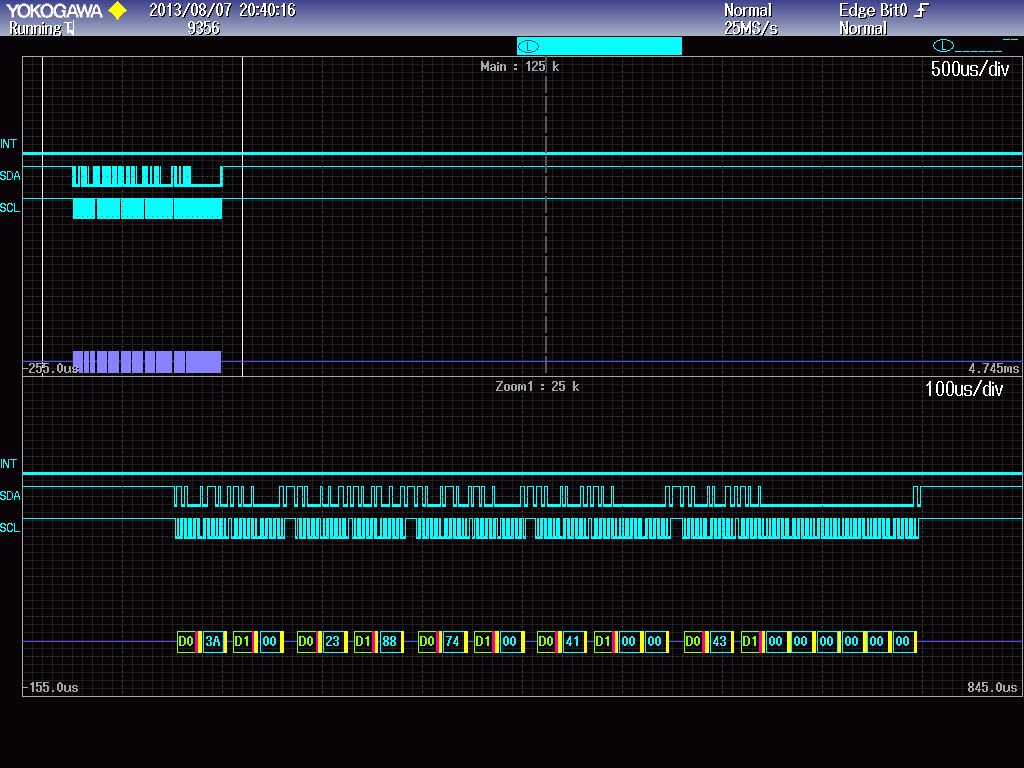The width and height of the screenshot is (1024, 768).
Task: Click the Normal trigger mode below Edge Bit0
Action: (x=863, y=28)
